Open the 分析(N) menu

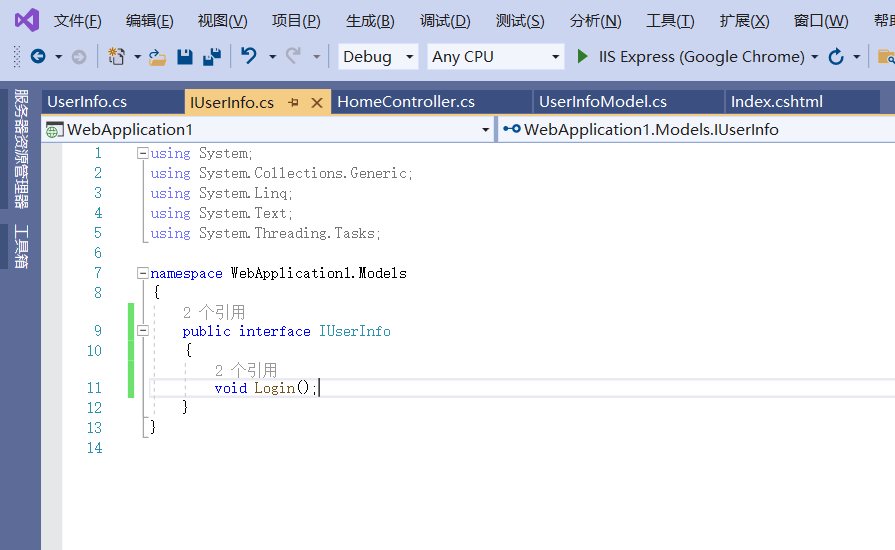coord(595,21)
